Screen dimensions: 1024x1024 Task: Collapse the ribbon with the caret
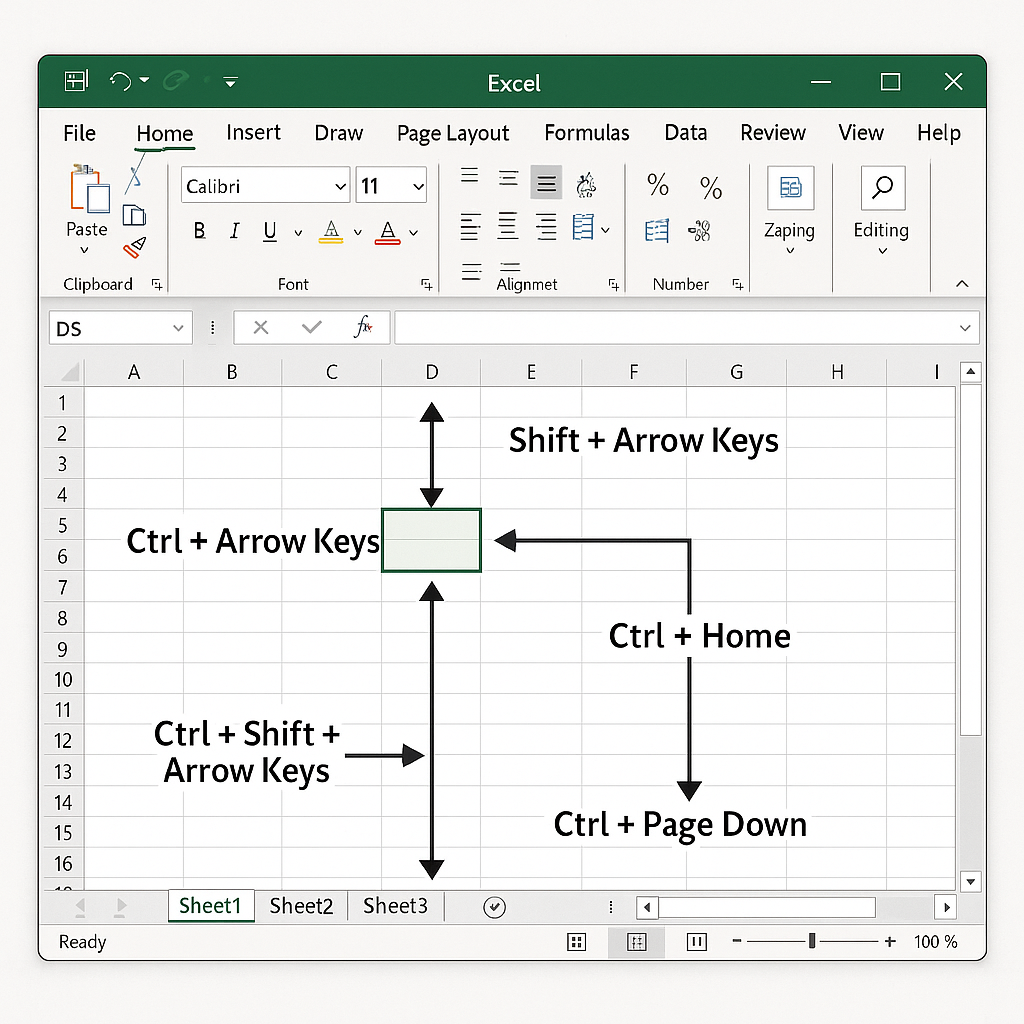[962, 283]
